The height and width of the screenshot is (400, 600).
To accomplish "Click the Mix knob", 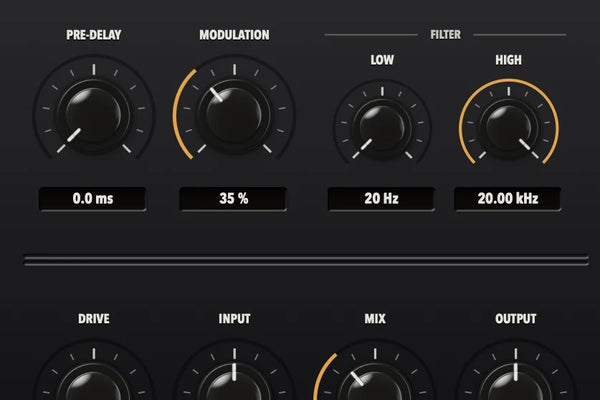I will tap(375, 383).
